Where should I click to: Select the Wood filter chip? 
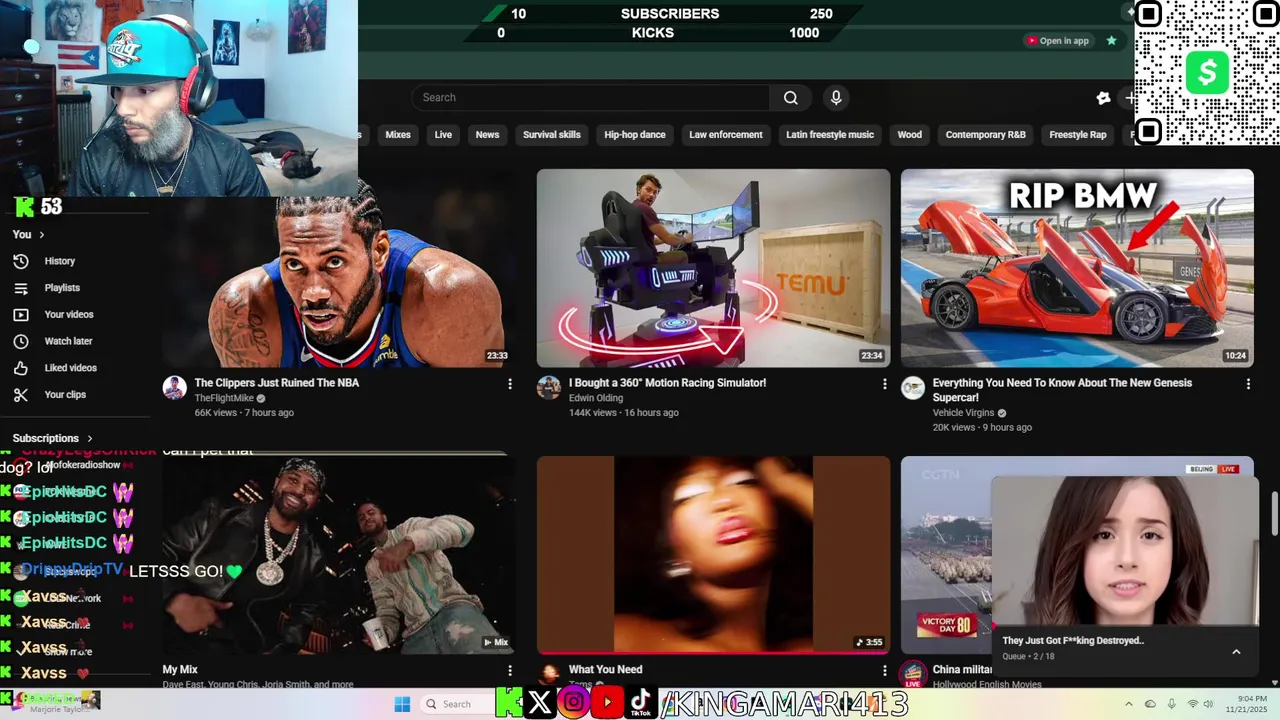909,135
